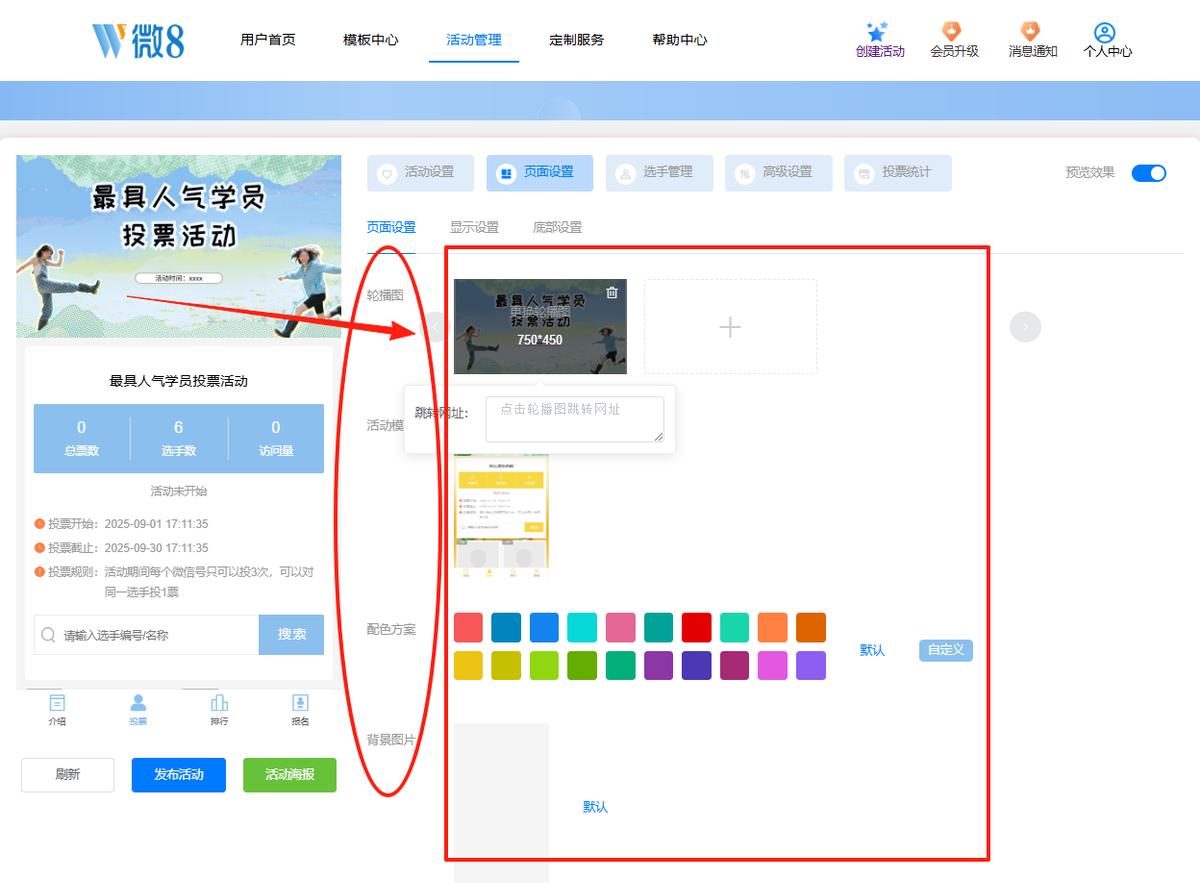This screenshot has height=883, width=1200.
Task: Click the carousel's right arrow button
Action: tap(1025, 326)
